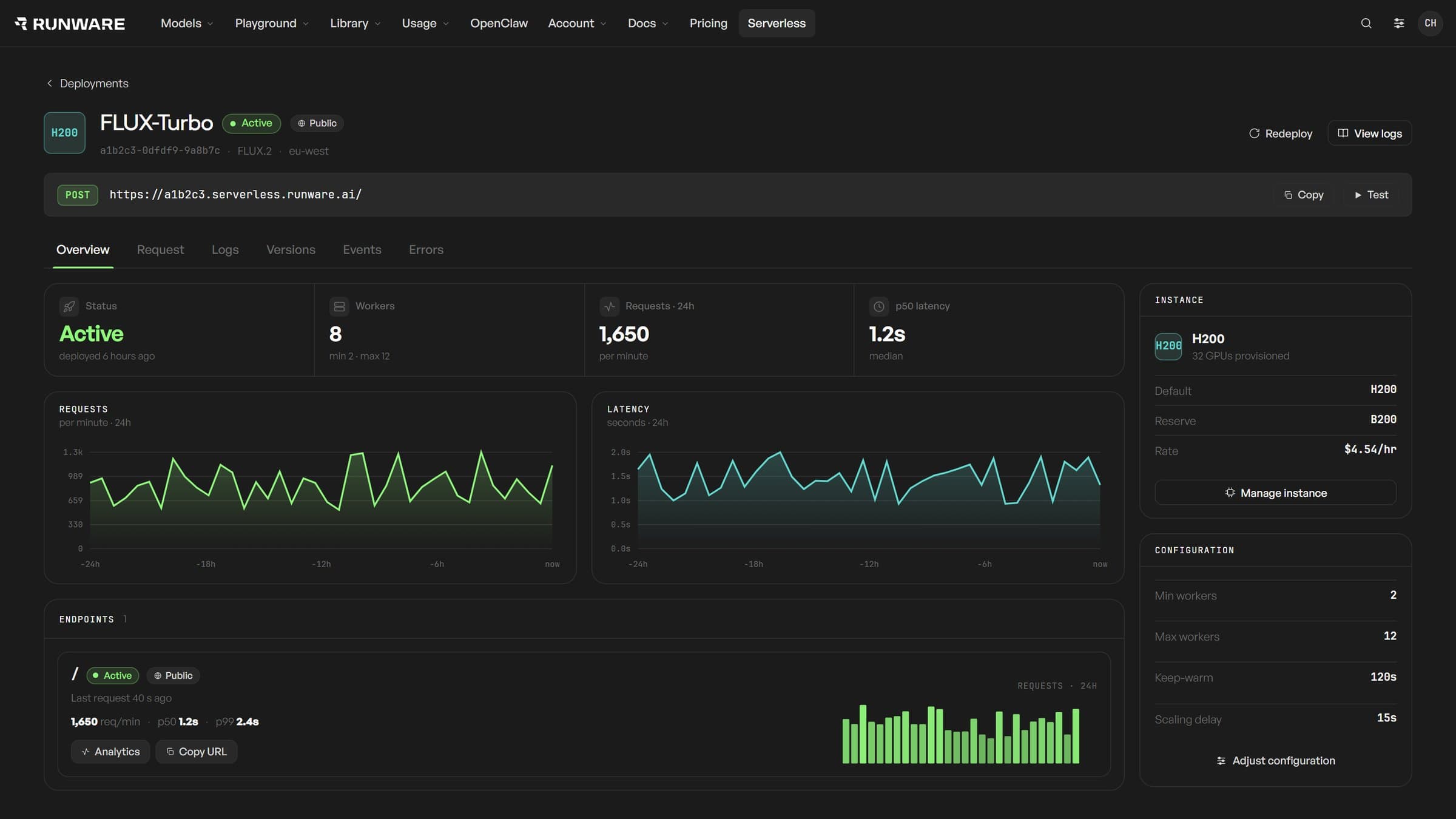Expand the Usage dropdown menu
Image resolution: width=1456 pixels, height=819 pixels.
425,23
